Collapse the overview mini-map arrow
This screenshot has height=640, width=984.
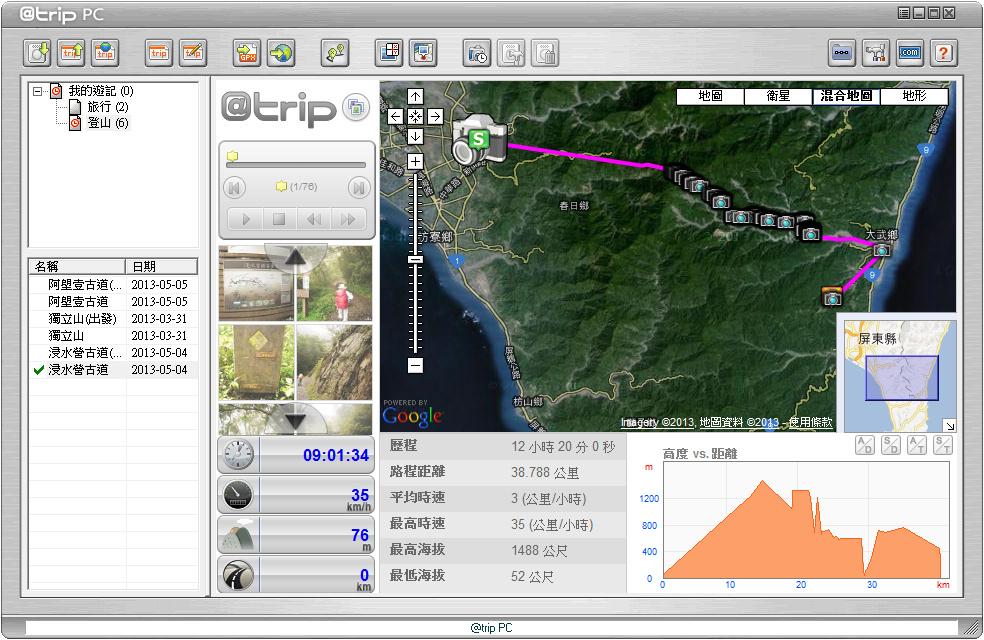coord(950,426)
